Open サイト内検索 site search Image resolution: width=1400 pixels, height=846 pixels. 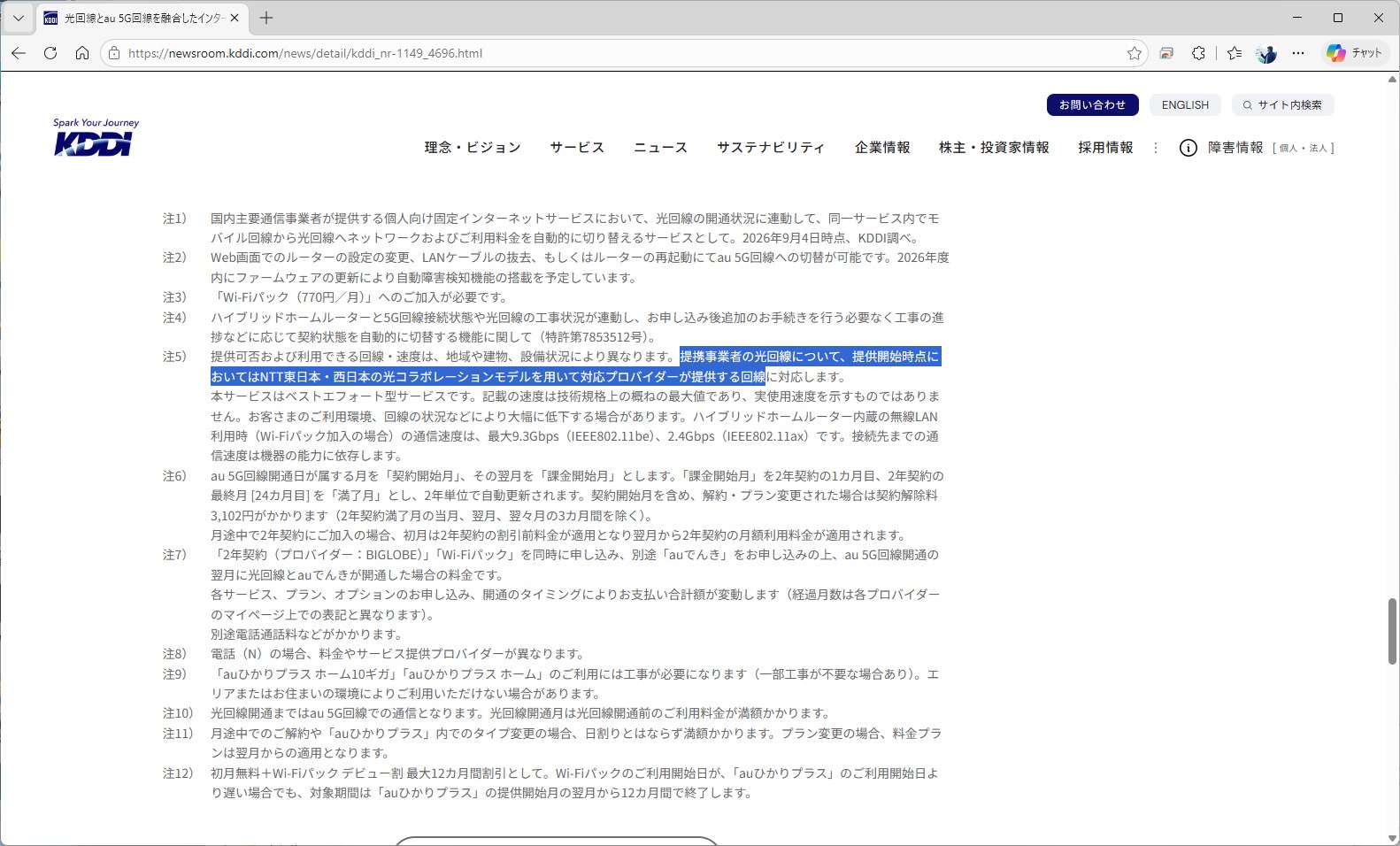pyautogui.click(x=1282, y=104)
